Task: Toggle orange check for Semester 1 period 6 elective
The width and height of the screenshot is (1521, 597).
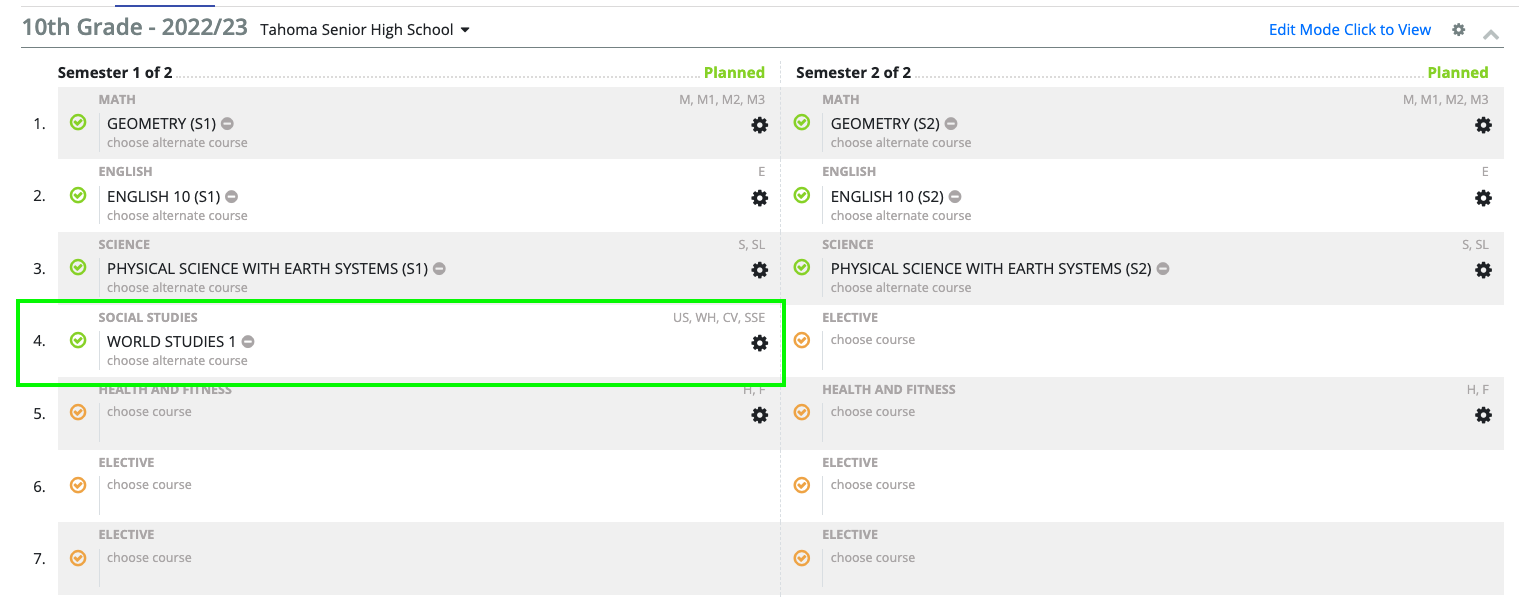Action: tap(78, 485)
